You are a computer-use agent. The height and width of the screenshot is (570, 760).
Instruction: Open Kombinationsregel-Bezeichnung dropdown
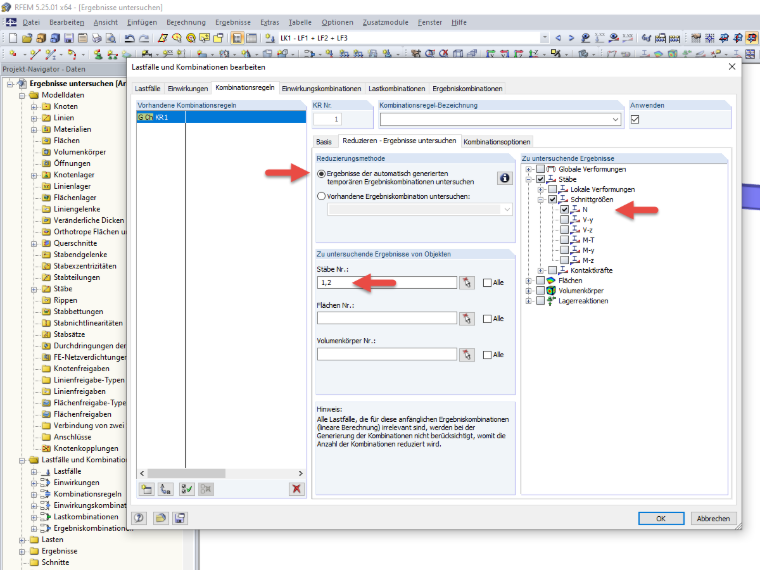coord(615,119)
